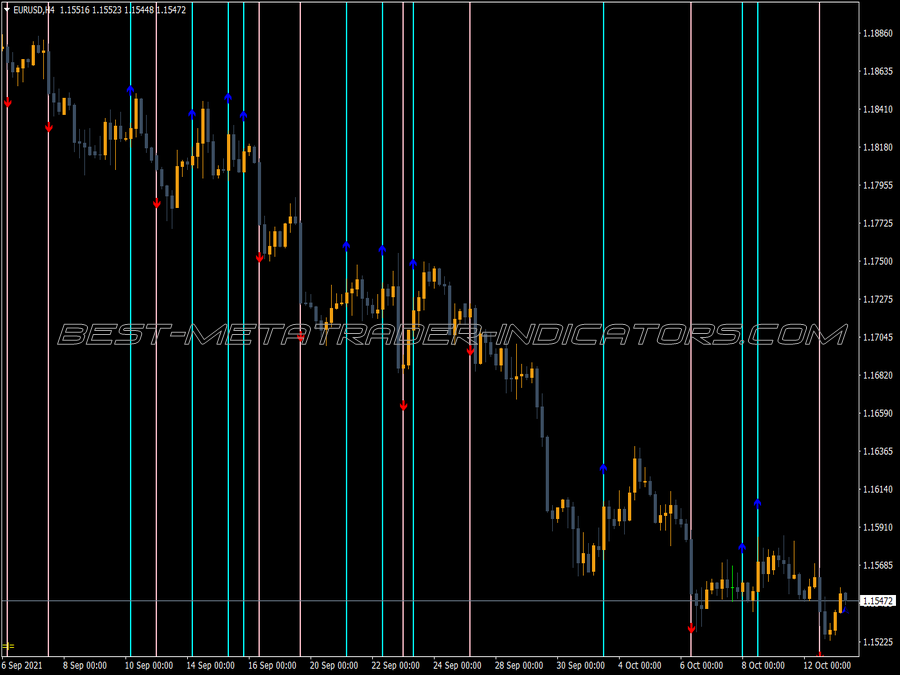The image size is (900, 675).
Task: Click price level 1.18180 on the price axis
Action: 878,148
